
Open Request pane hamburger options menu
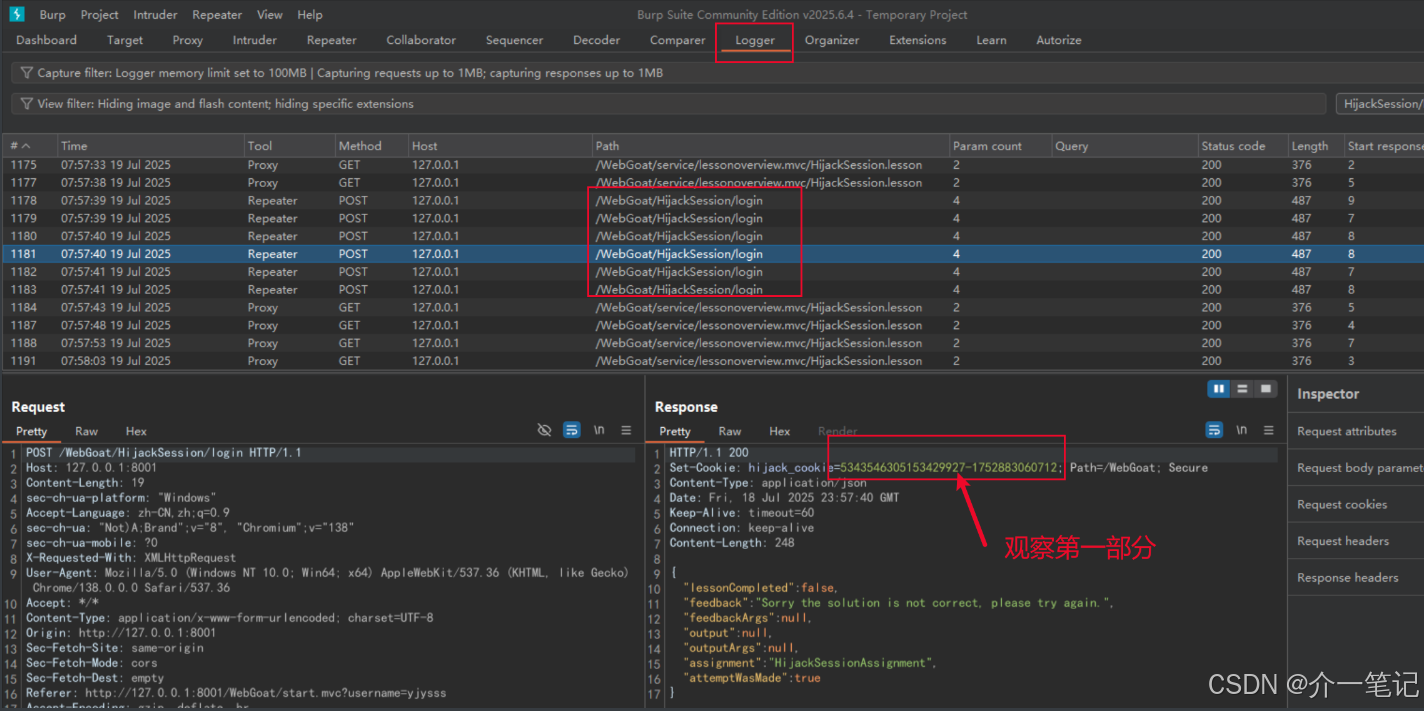(x=626, y=430)
